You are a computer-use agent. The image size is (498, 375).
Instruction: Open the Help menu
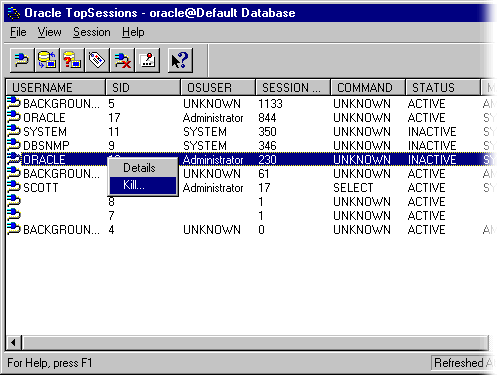tap(133, 32)
